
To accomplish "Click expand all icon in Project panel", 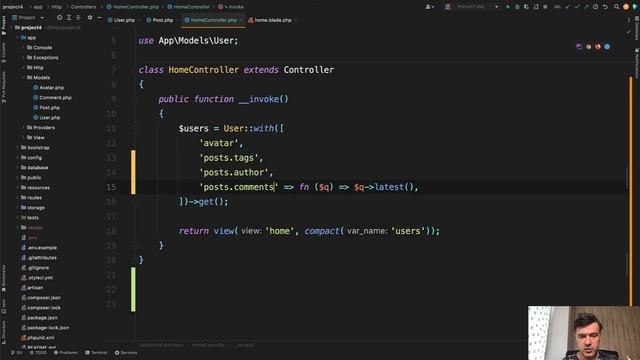I will (x=69, y=18).
